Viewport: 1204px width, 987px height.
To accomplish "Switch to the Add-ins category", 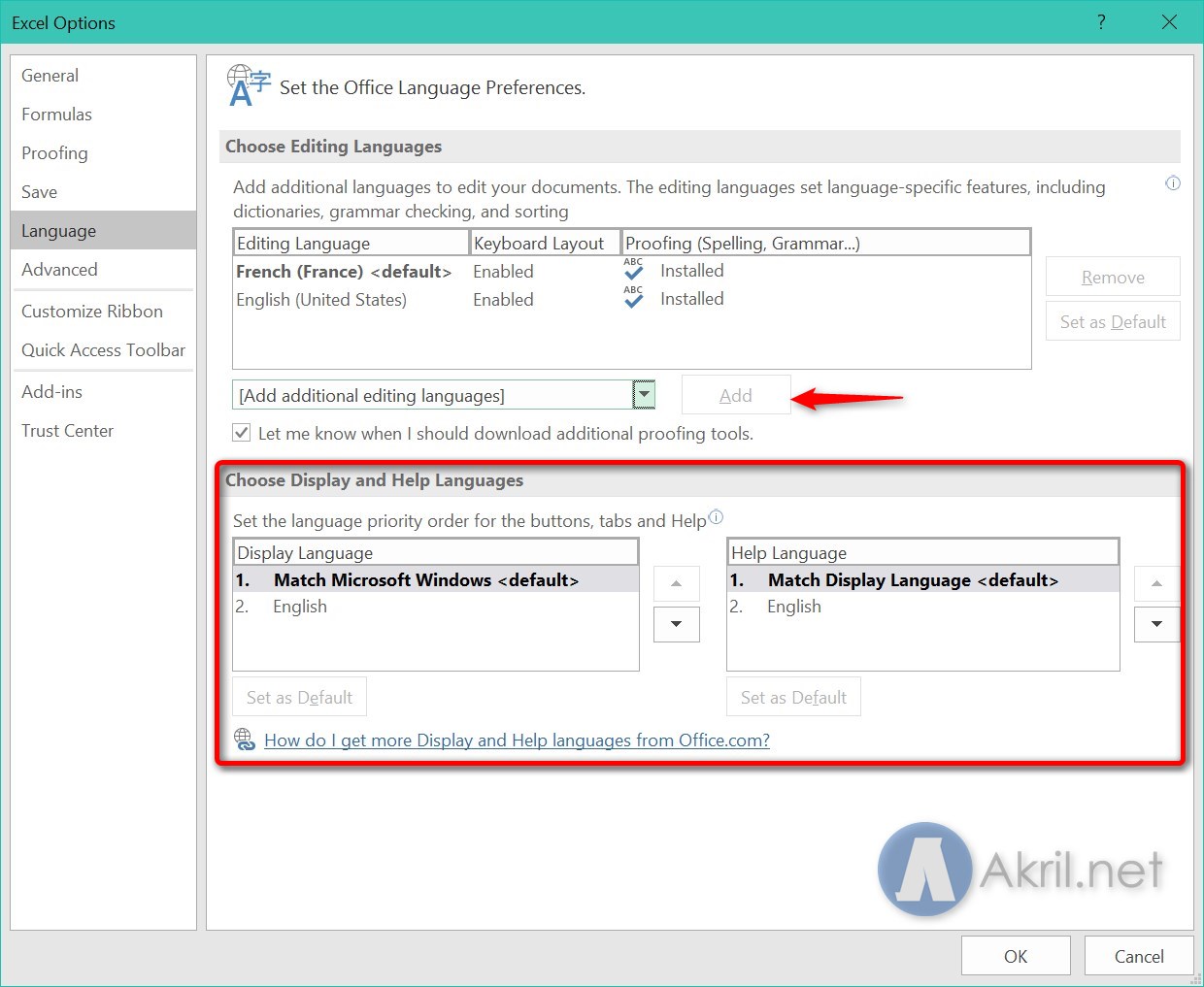I will tap(103, 392).
